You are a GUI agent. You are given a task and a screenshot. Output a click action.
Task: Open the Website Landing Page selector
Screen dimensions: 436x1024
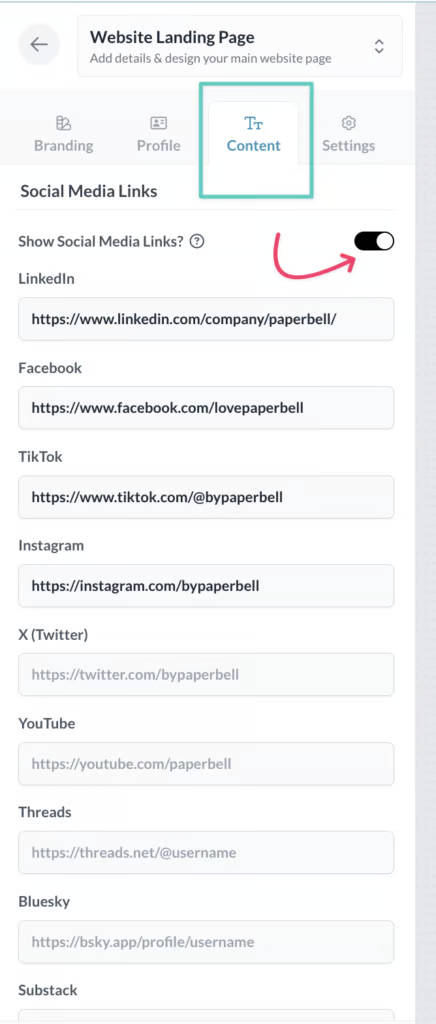(240, 46)
